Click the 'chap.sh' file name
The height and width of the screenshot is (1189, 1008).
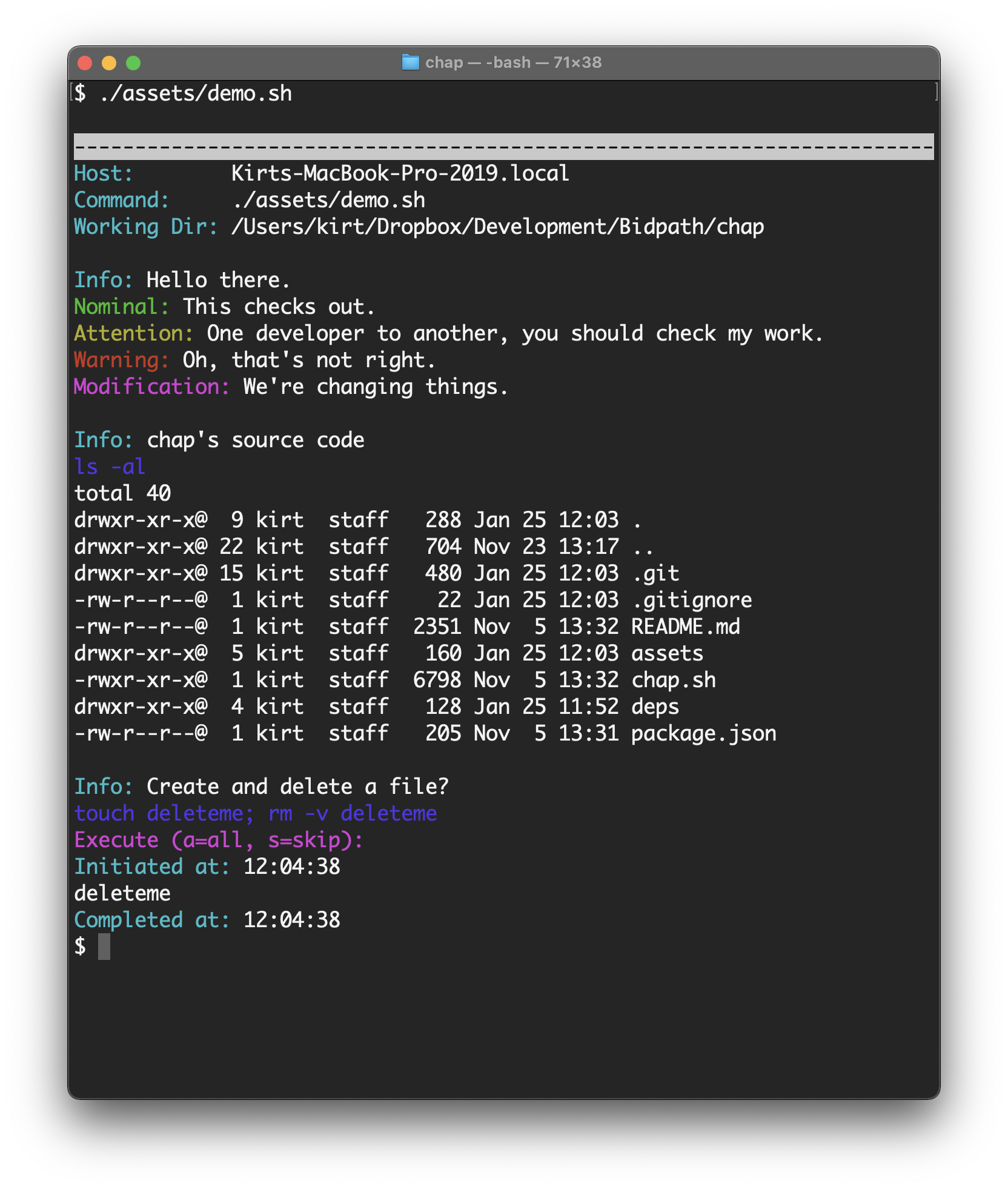674,680
